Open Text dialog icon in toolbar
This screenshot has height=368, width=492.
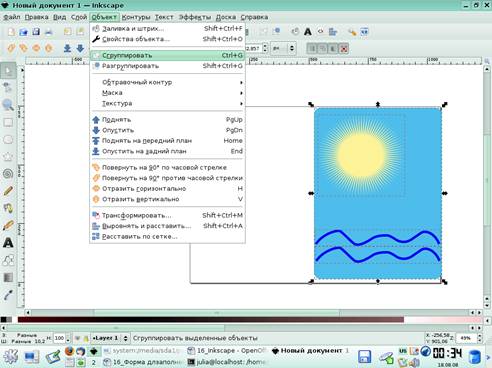(308, 32)
